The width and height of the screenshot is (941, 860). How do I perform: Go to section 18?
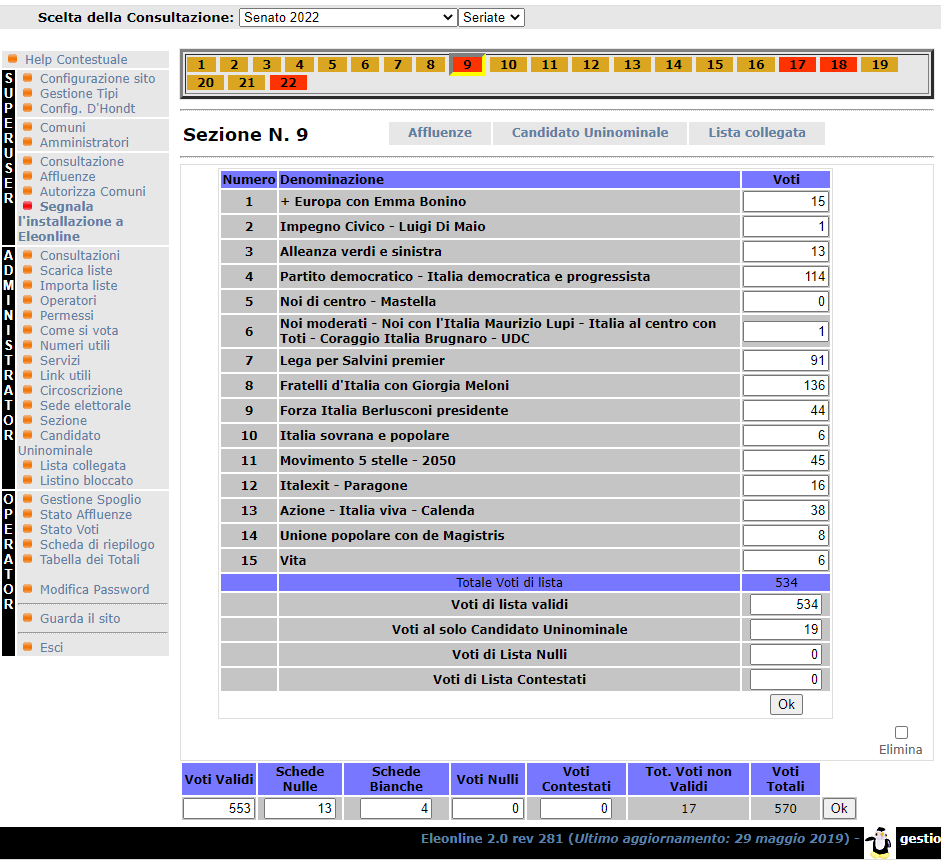pos(838,64)
